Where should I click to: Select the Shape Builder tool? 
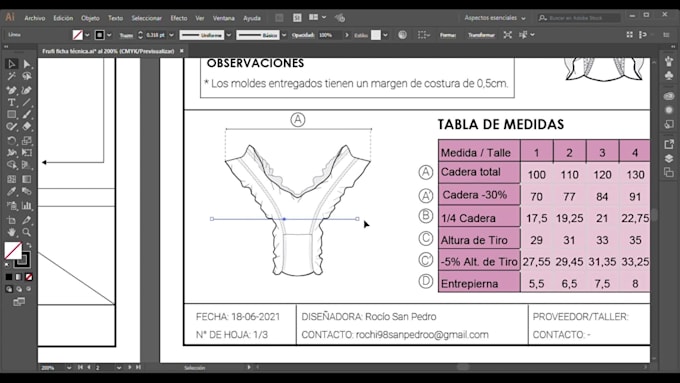click(x=11, y=165)
